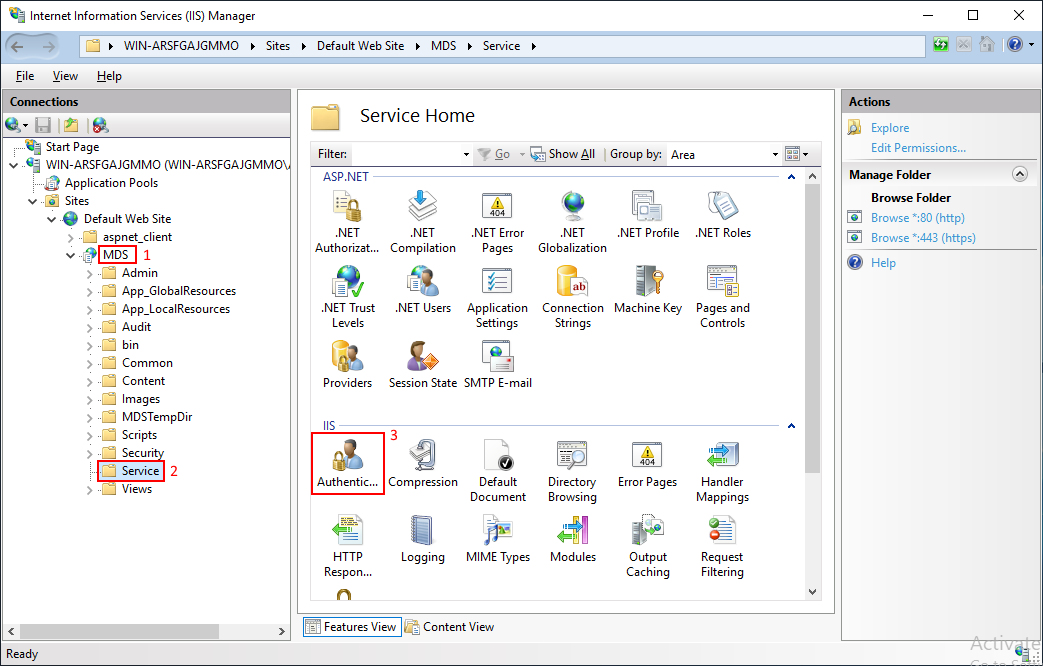Open Connection Strings feature
Image resolution: width=1043 pixels, height=666 pixels.
pyautogui.click(x=572, y=297)
